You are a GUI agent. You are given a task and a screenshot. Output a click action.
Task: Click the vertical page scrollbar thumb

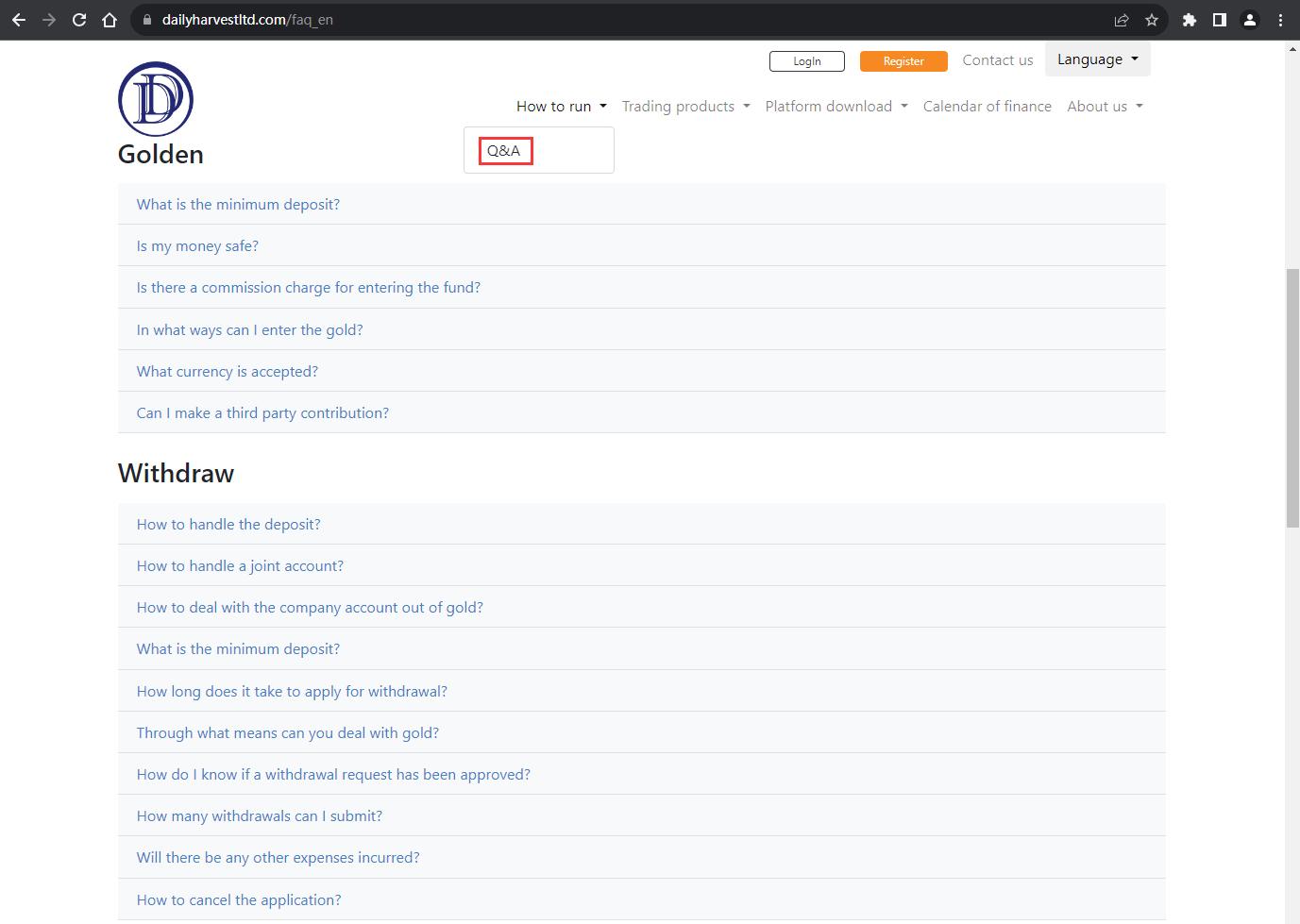click(1292, 398)
